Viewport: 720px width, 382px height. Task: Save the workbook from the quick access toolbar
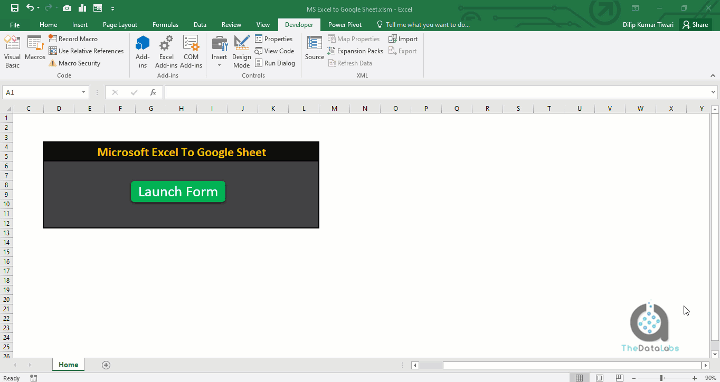click(x=15, y=8)
